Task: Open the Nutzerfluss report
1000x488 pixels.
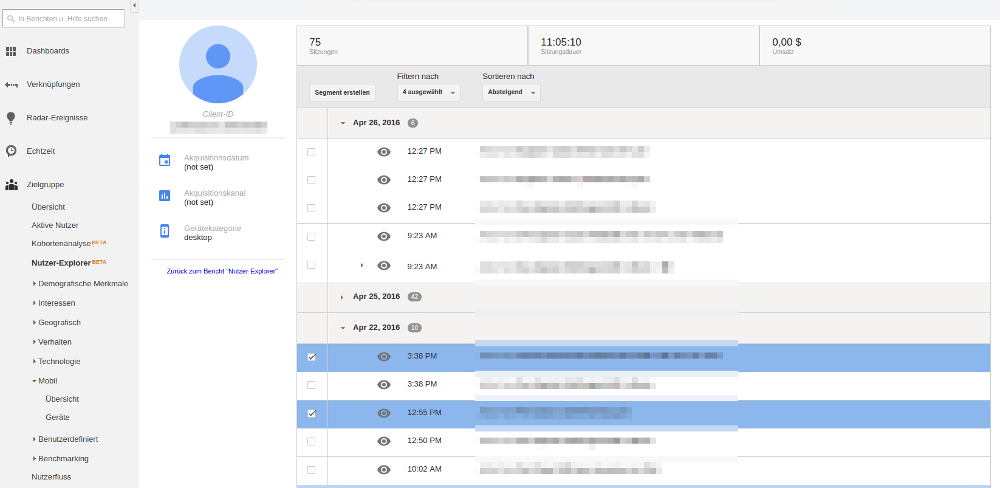Action: click(51, 477)
